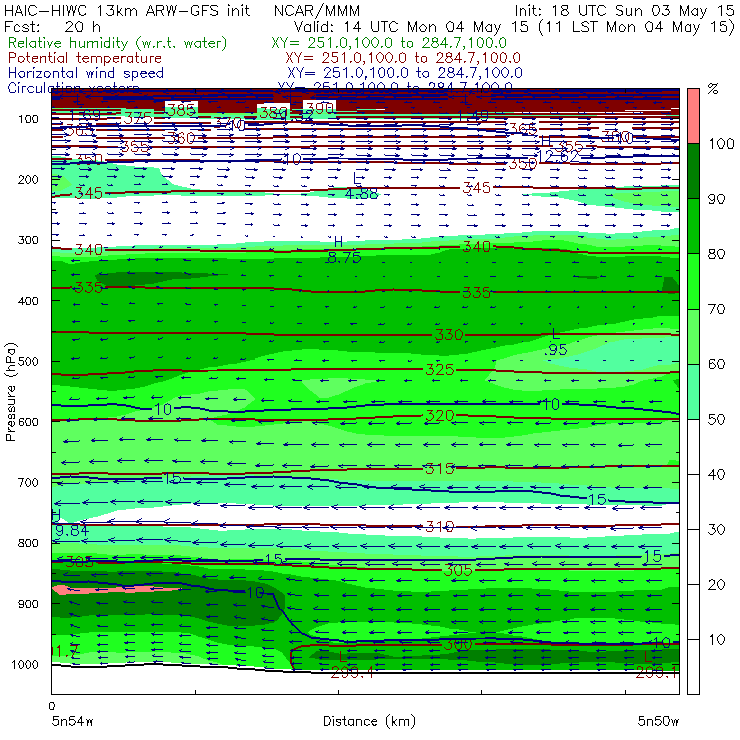Click the "Horizontal wind speed" legend entry
Screen dimensions: 740x740
(x=86, y=73)
